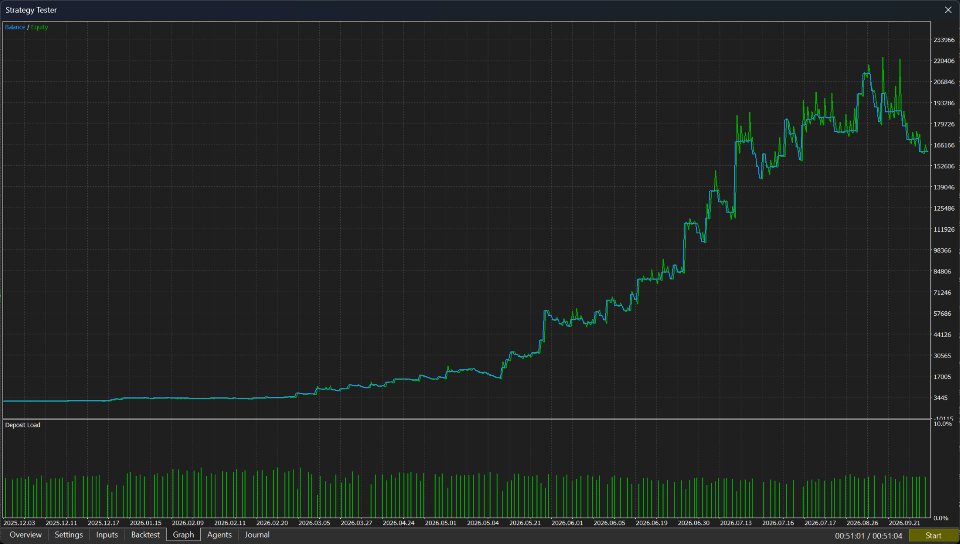Click the 17005 axis value

(943, 377)
